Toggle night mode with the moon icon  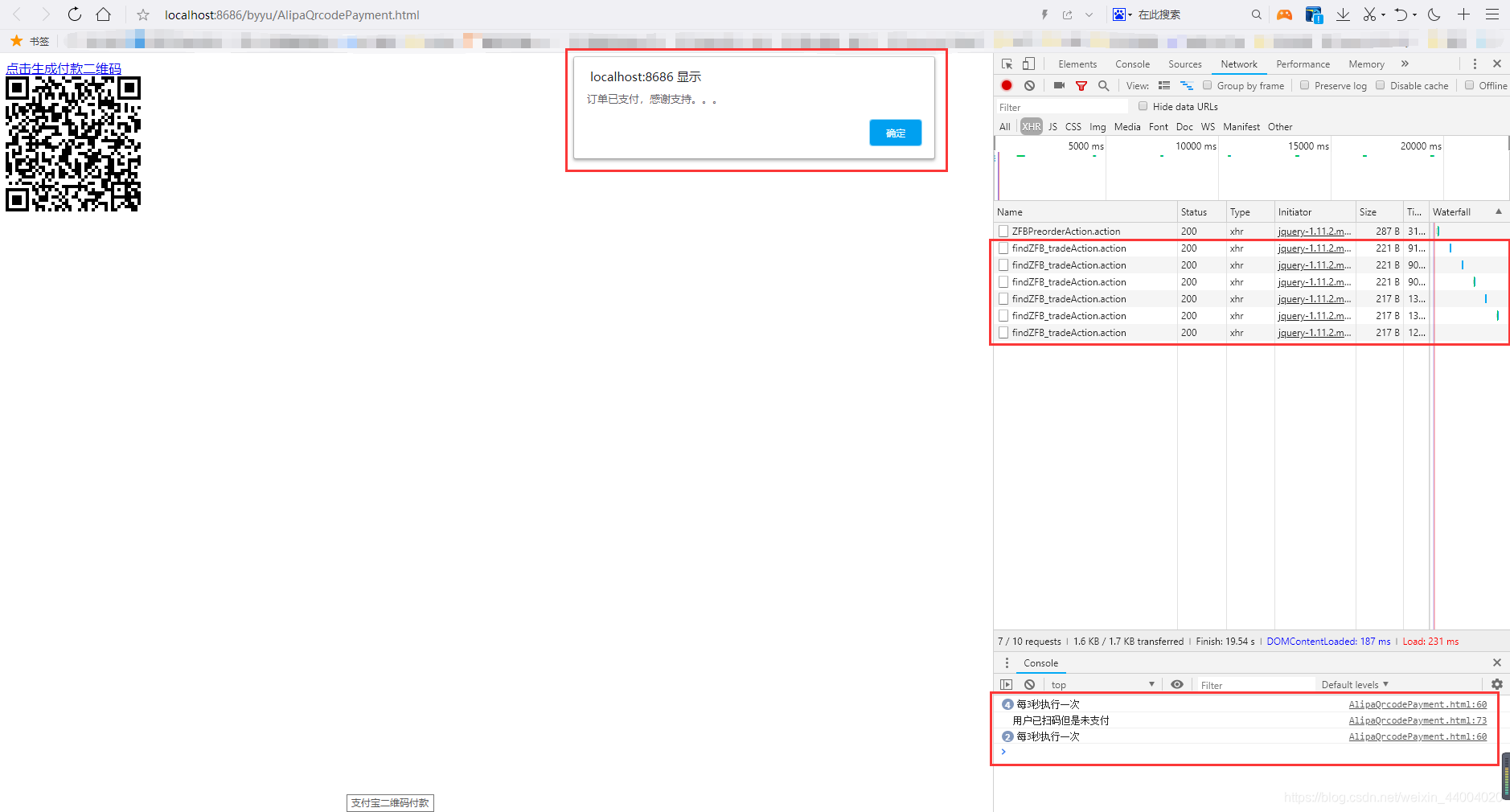[x=1434, y=14]
